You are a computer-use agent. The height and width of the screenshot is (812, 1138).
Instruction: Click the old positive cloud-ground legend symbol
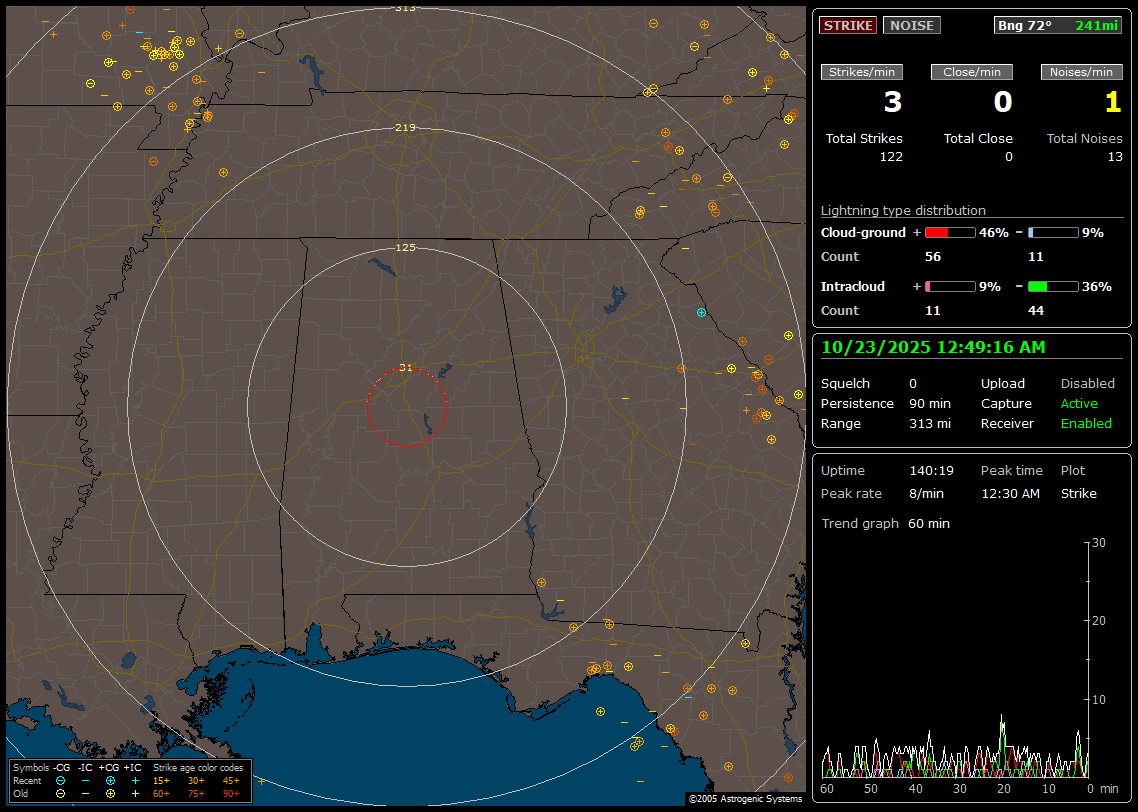pyautogui.click(x=110, y=793)
